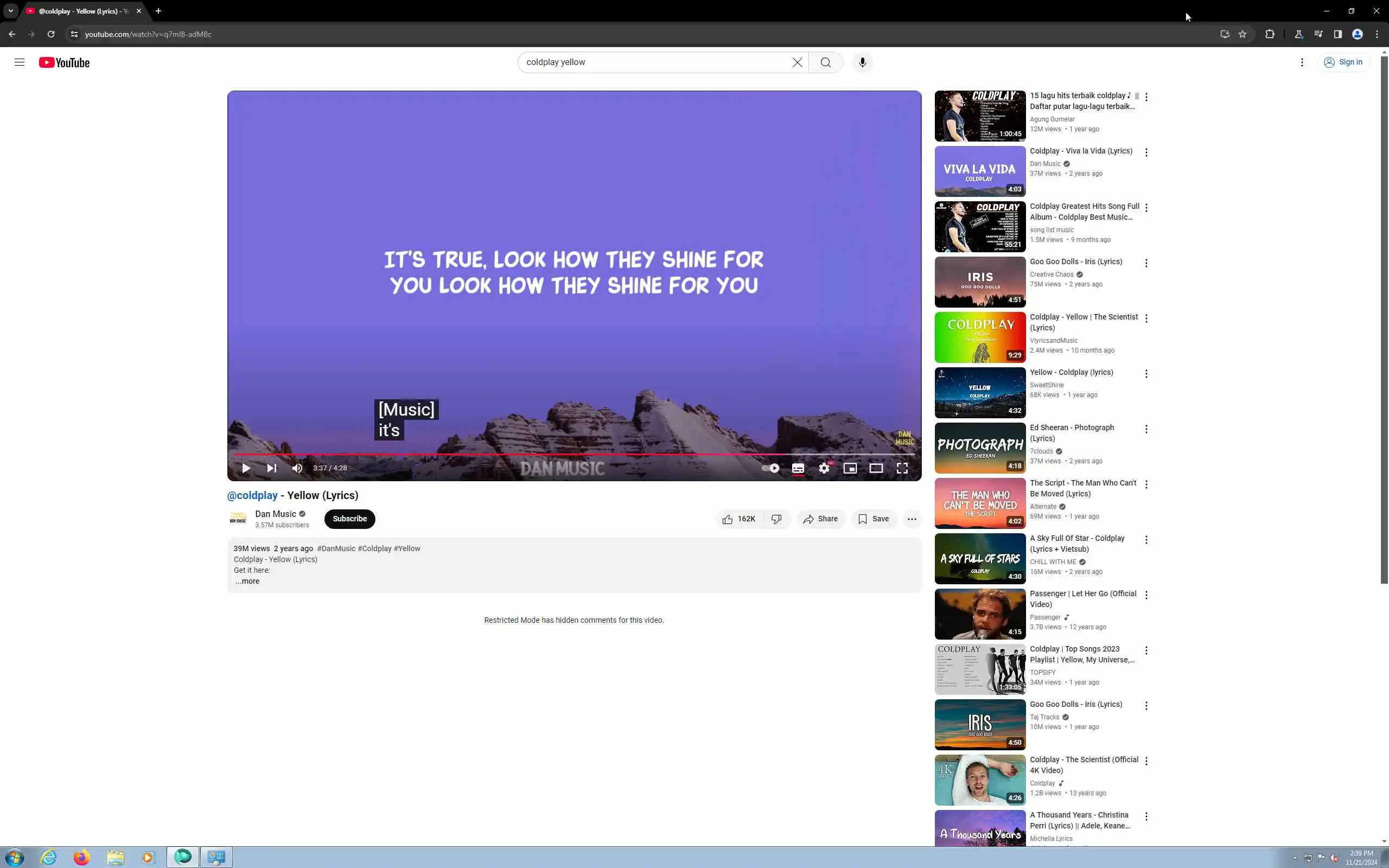Open the player settings gear
Viewport: 1389px width, 868px height.
tap(824, 468)
